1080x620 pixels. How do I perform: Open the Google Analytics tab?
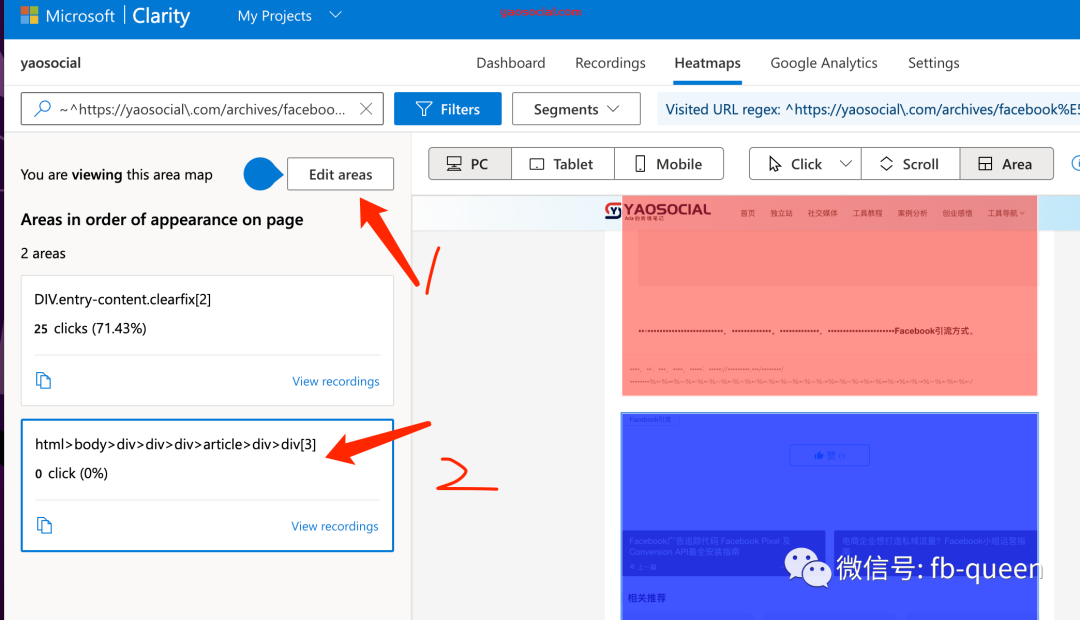[824, 63]
